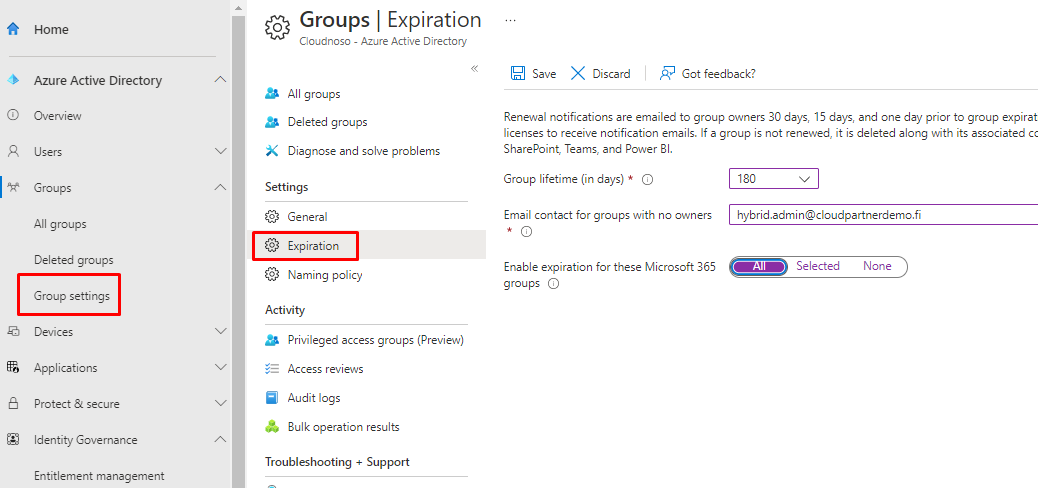Open the Group lifetime 180 dropdown

click(774, 179)
